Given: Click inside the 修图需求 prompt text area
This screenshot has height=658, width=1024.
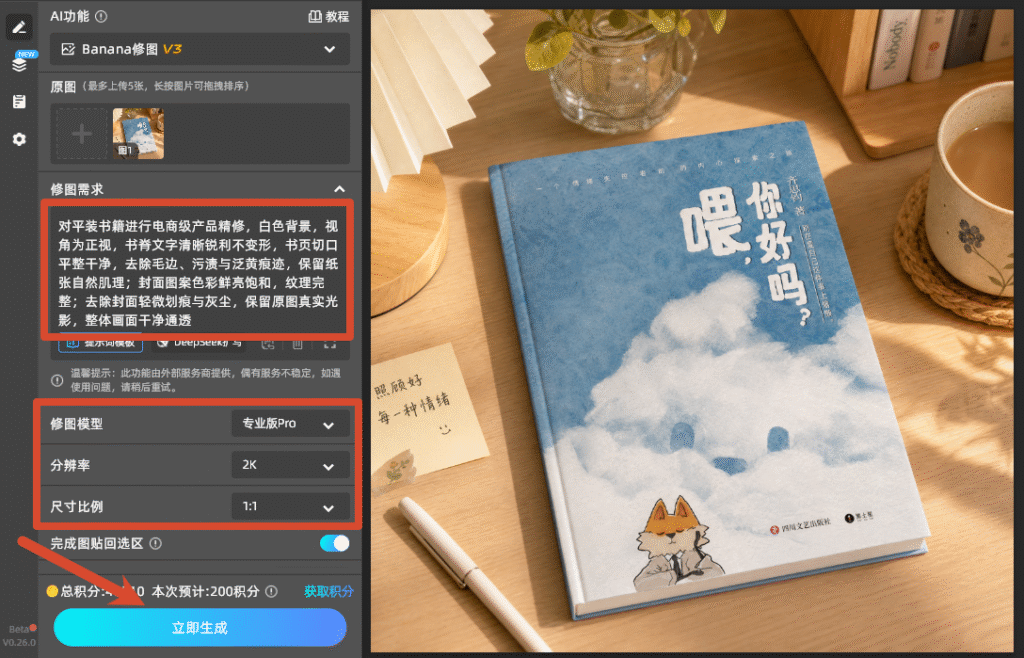Looking at the screenshot, I should pos(199,273).
